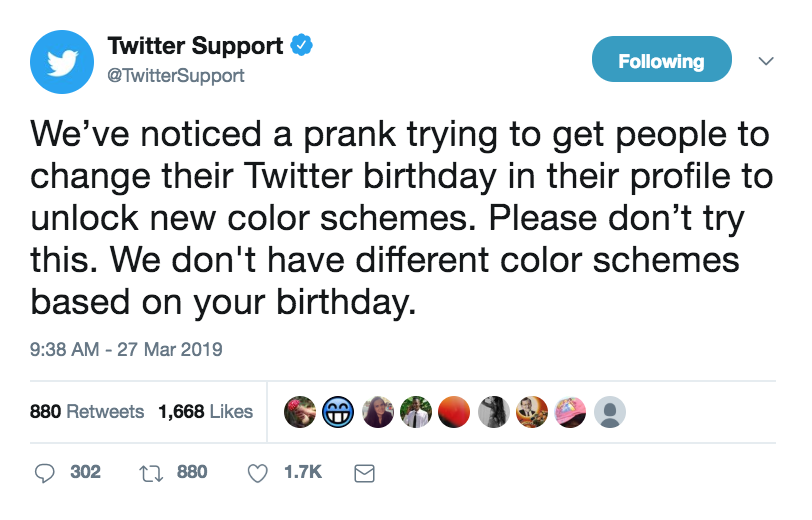Open the Twitter Support bird avatar
The height and width of the screenshot is (520, 812).
coord(62,61)
